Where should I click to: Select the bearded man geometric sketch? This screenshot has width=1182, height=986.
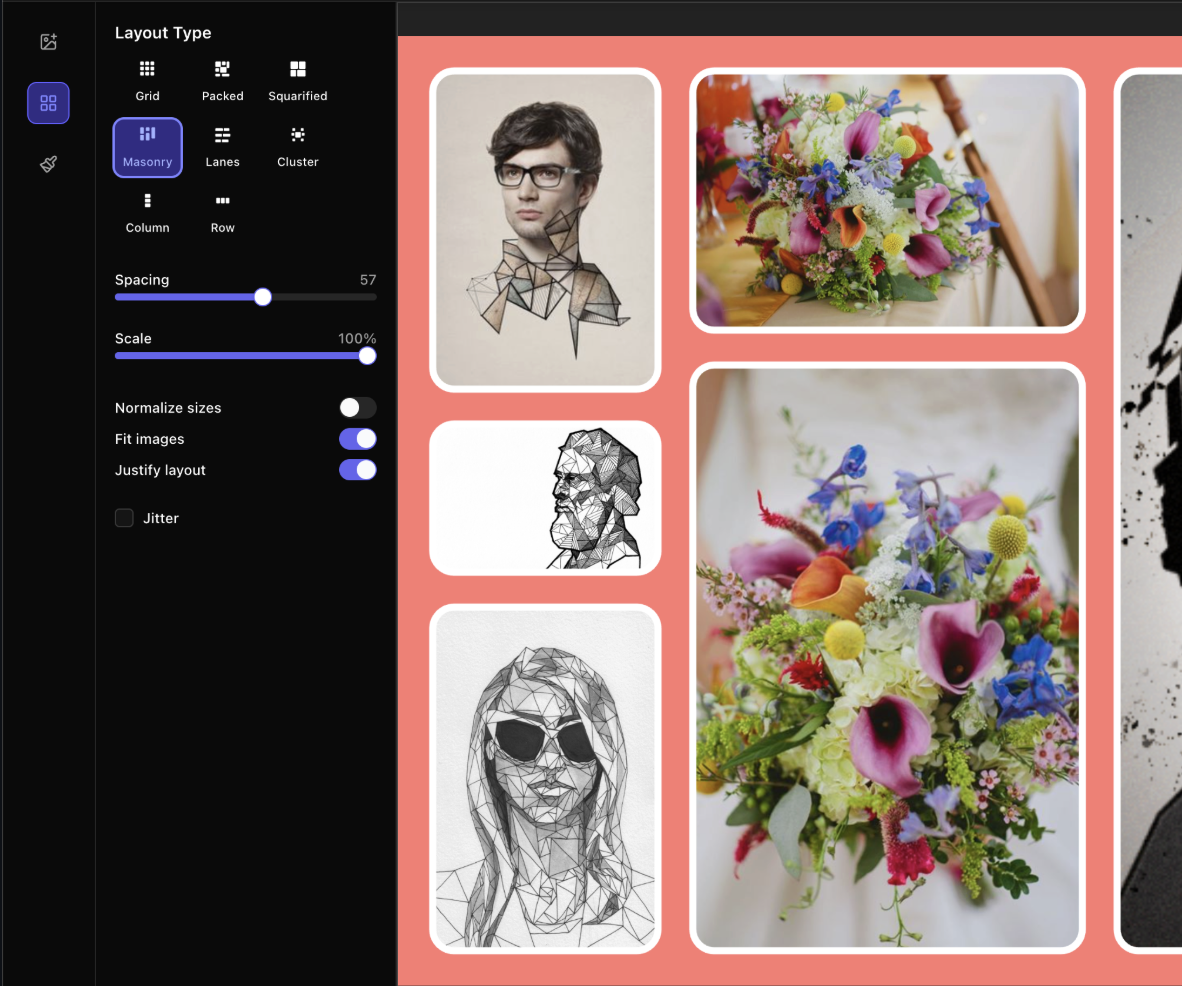coord(545,497)
